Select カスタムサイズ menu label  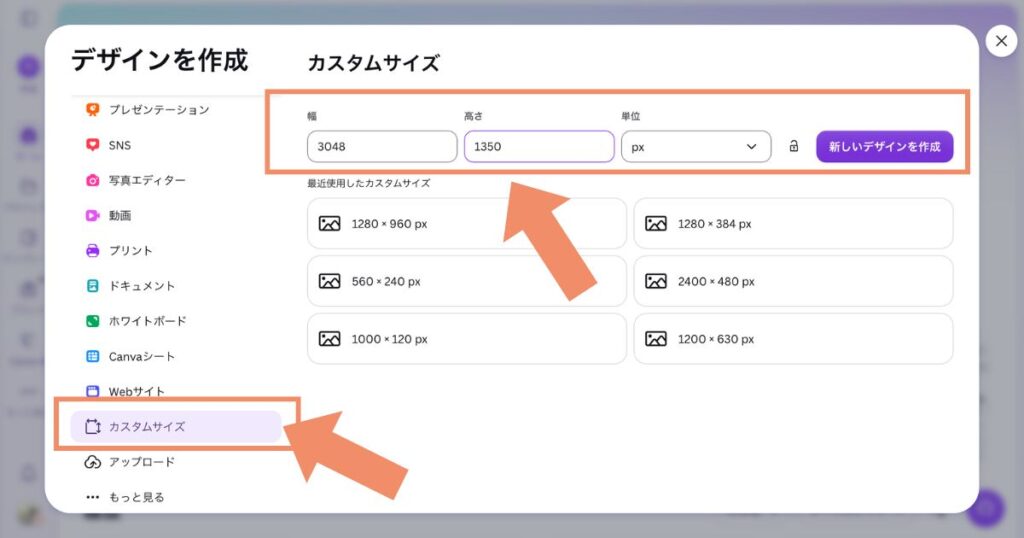(x=147, y=426)
